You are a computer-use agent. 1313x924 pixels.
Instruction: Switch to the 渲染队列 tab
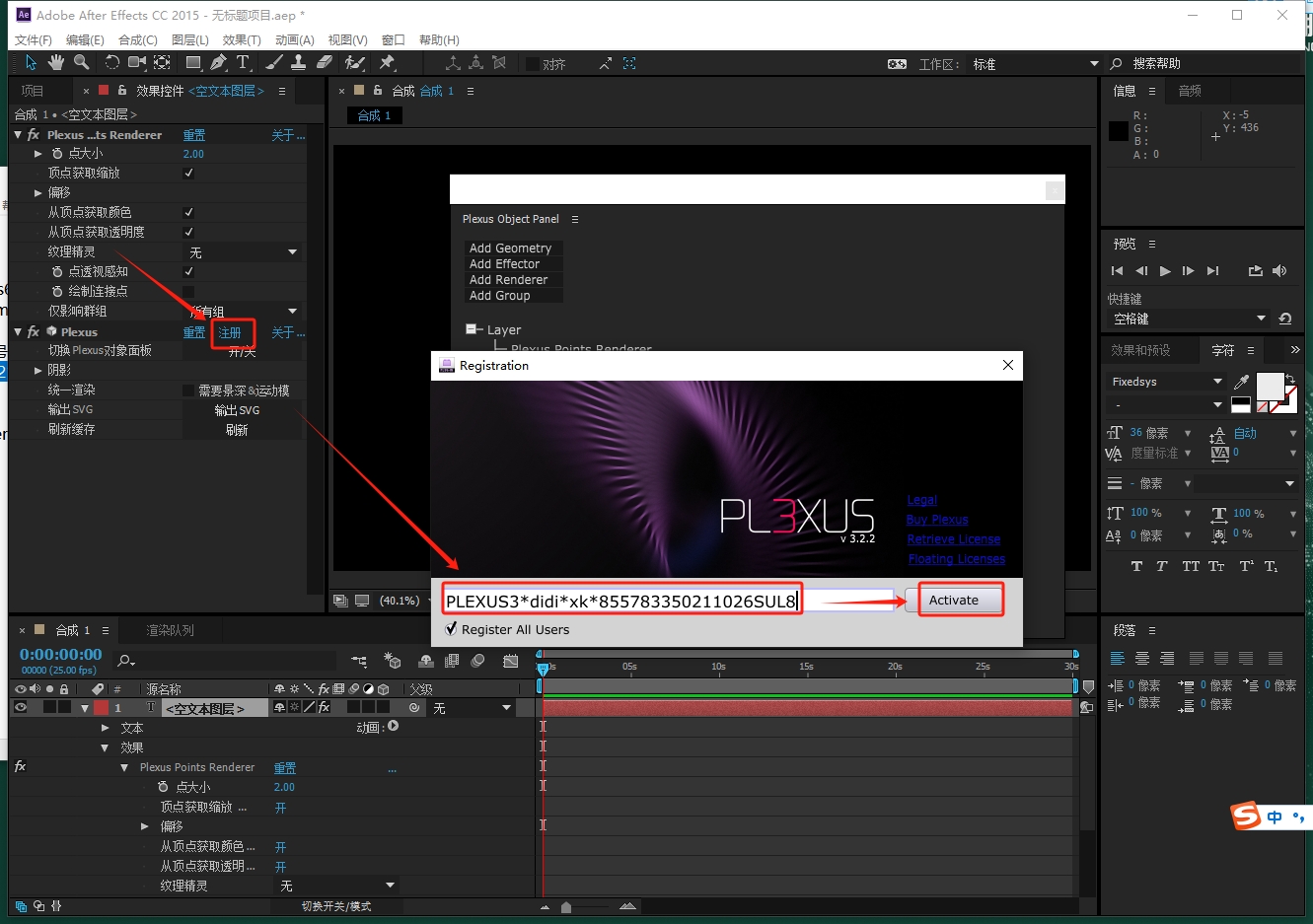click(171, 629)
